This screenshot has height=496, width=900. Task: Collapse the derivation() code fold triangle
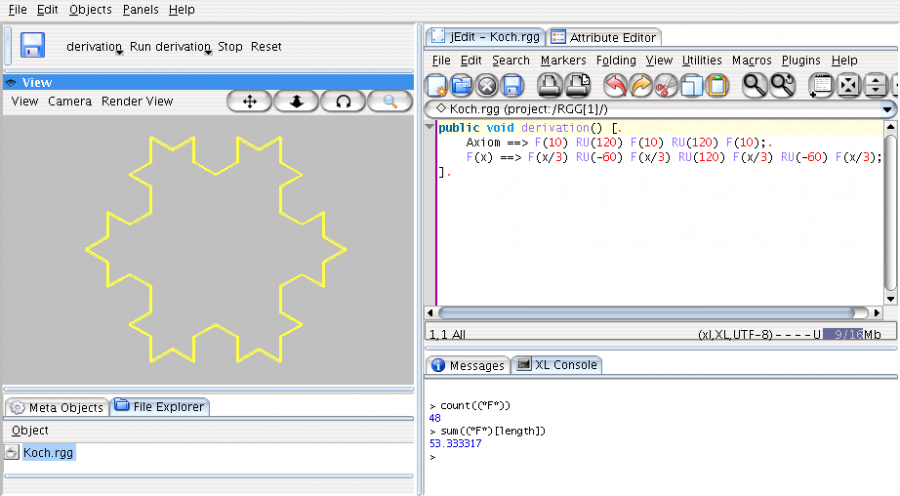coord(429,128)
